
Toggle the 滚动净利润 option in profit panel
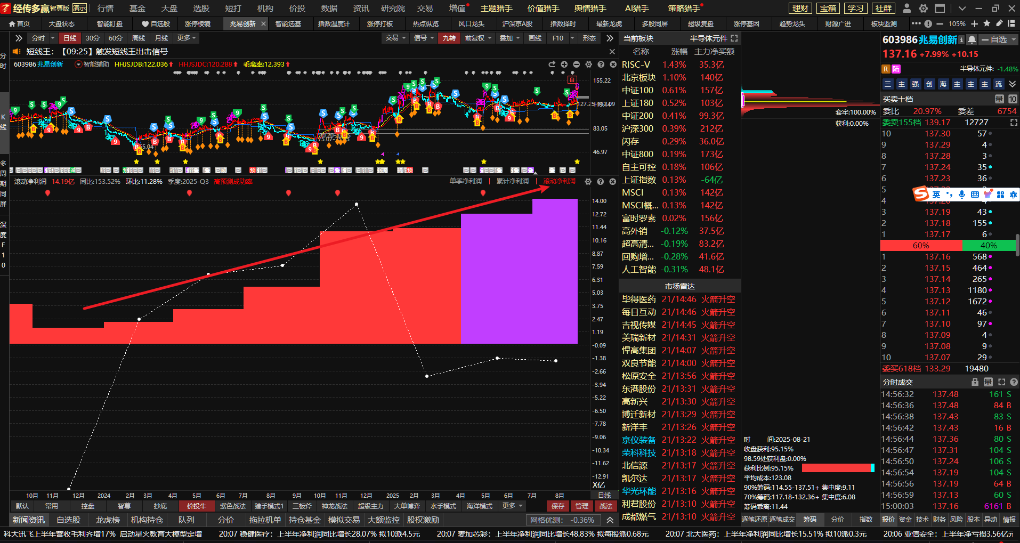pos(560,181)
